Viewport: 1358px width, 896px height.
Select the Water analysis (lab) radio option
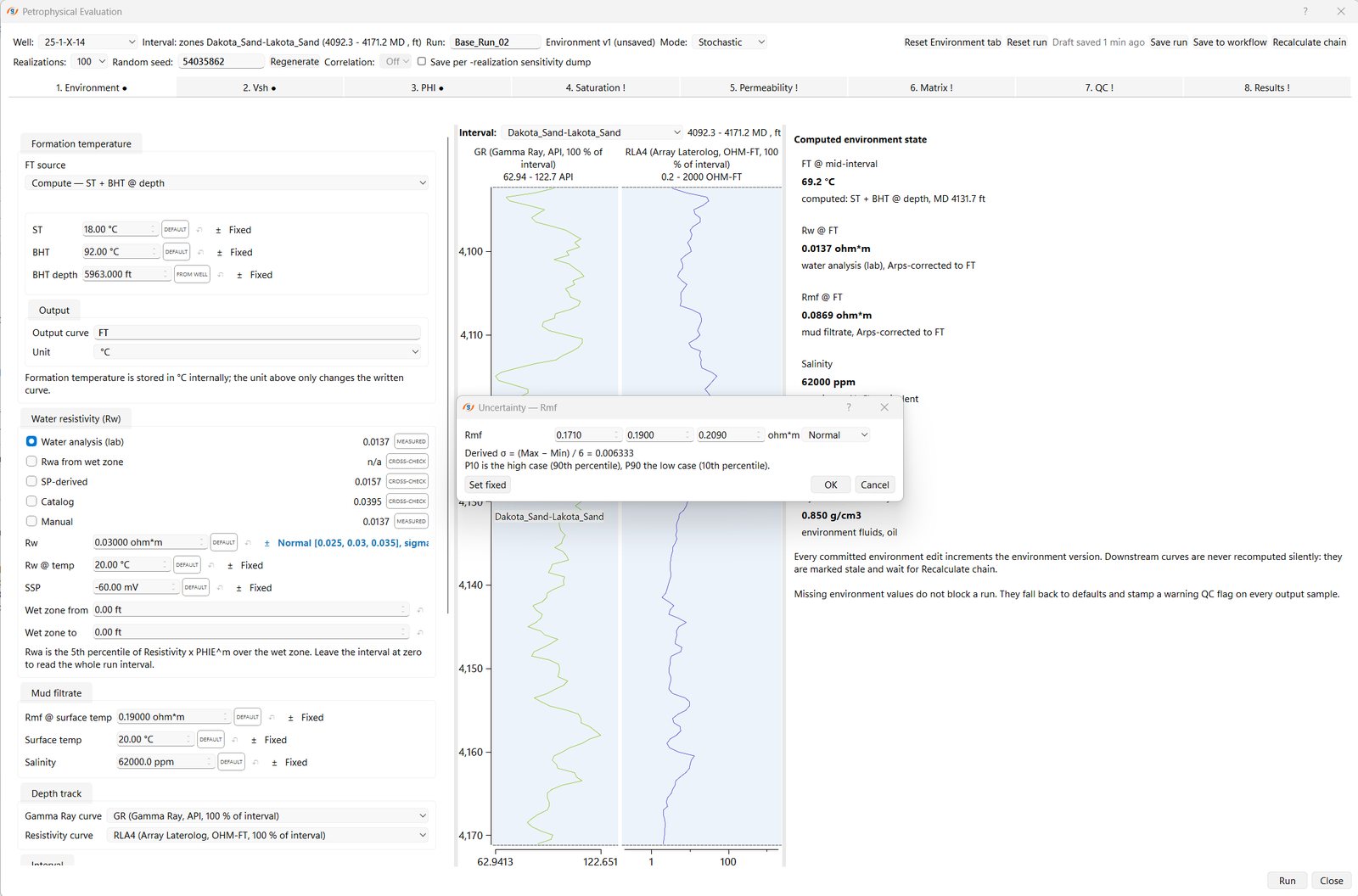pyautogui.click(x=31, y=441)
